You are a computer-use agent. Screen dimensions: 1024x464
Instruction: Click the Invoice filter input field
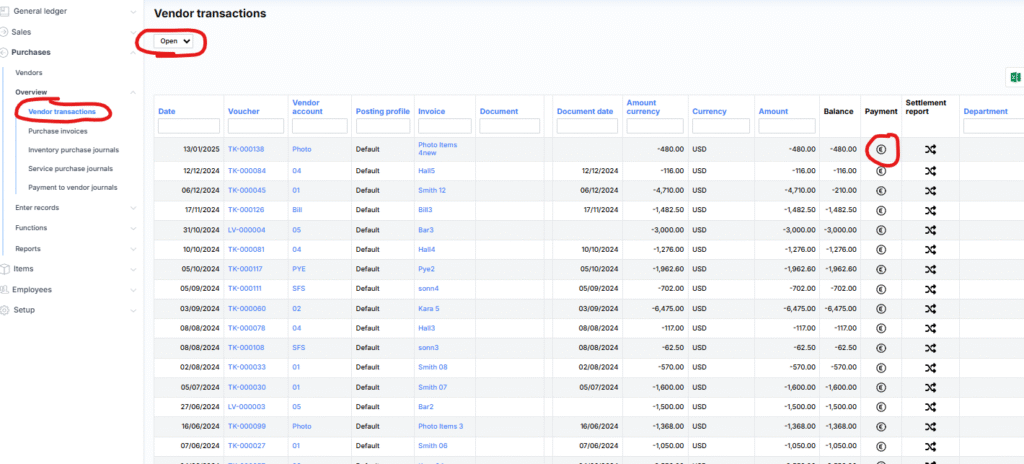443,126
